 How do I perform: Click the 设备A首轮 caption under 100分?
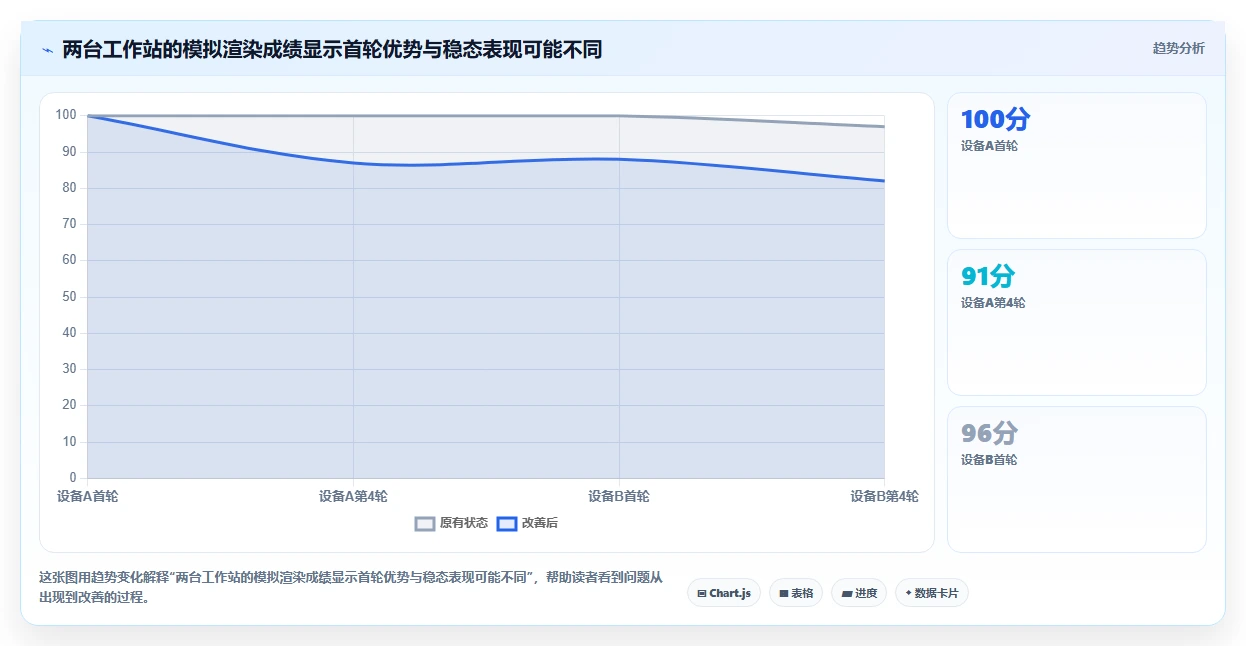pos(989,146)
